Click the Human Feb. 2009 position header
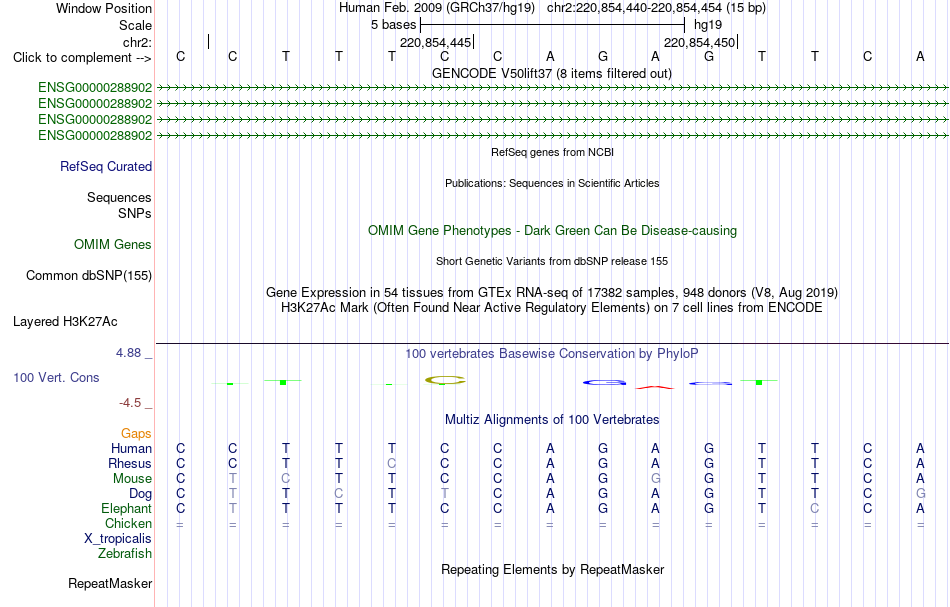This screenshot has height=607, width=950. pos(552,8)
